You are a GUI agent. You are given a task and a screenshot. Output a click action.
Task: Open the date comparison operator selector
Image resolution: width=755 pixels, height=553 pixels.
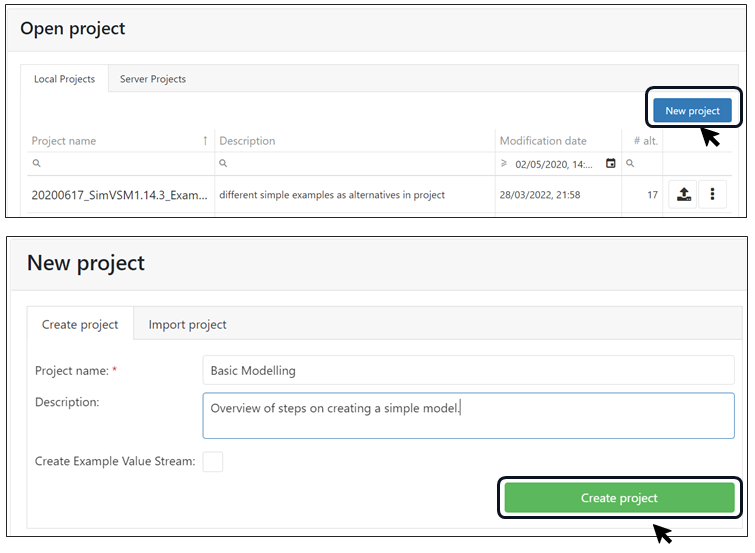pyautogui.click(x=504, y=163)
